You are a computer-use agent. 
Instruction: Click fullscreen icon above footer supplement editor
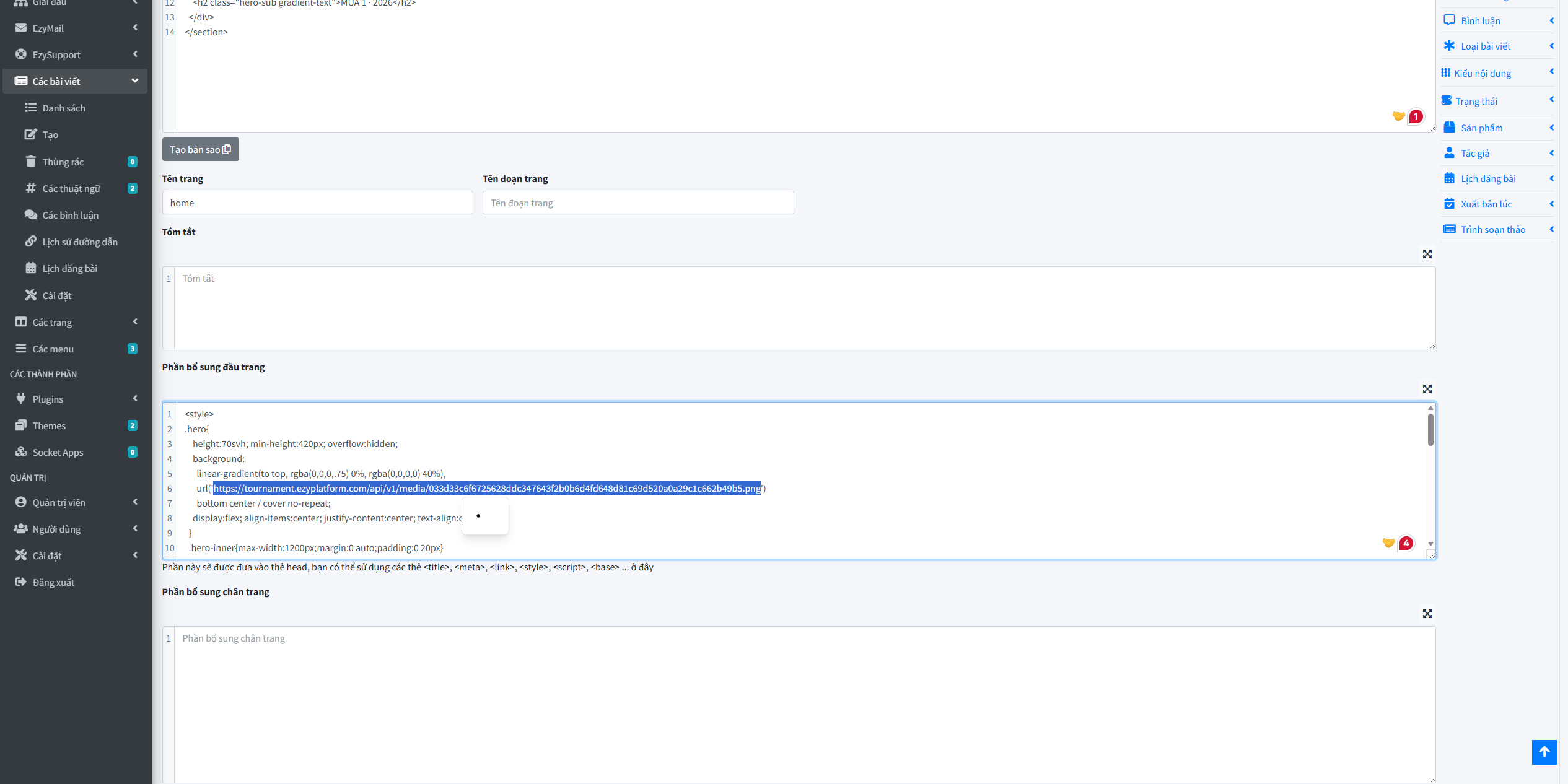(1427, 614)
